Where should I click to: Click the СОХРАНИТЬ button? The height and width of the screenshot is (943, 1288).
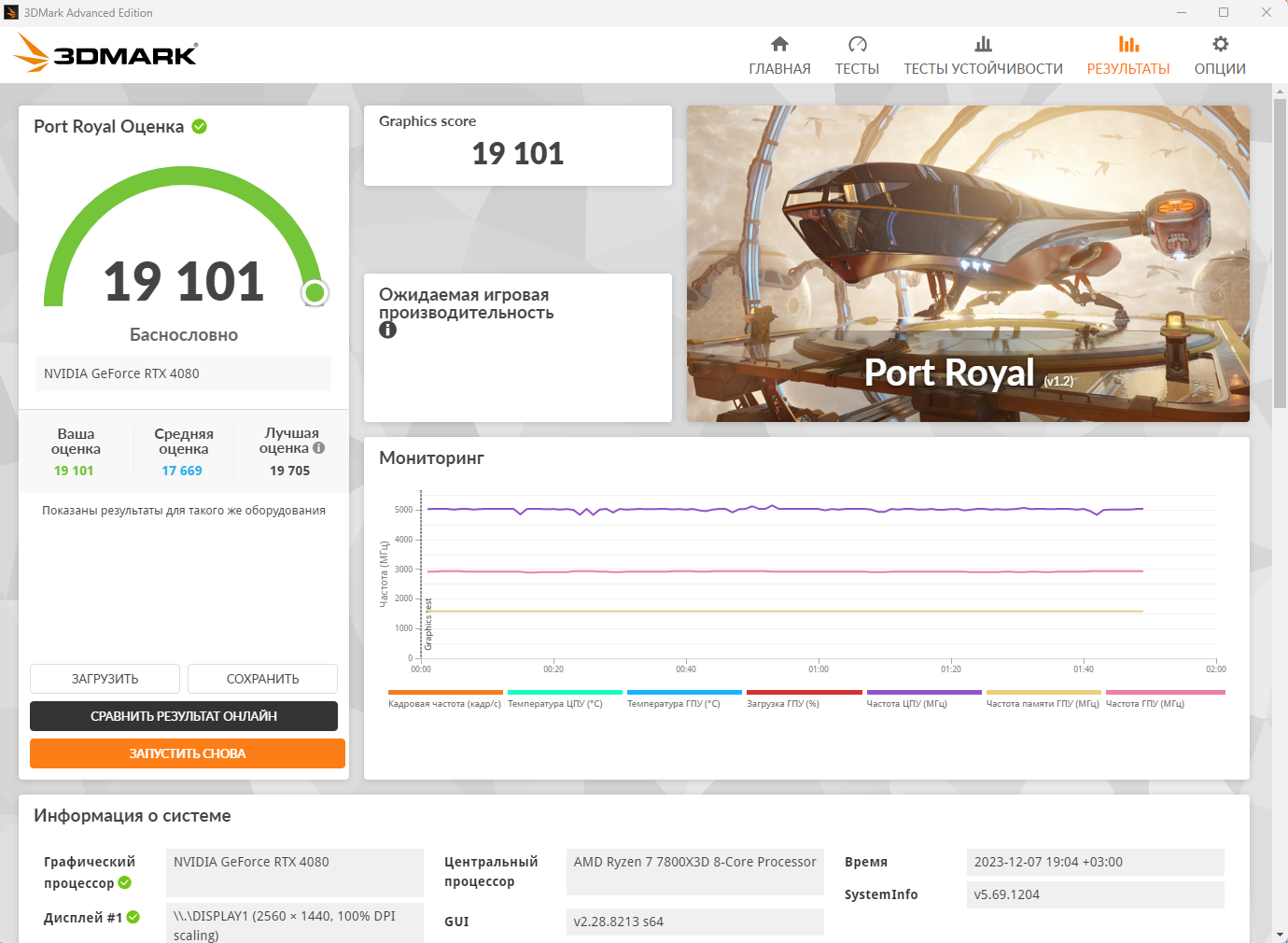point(262,679)
